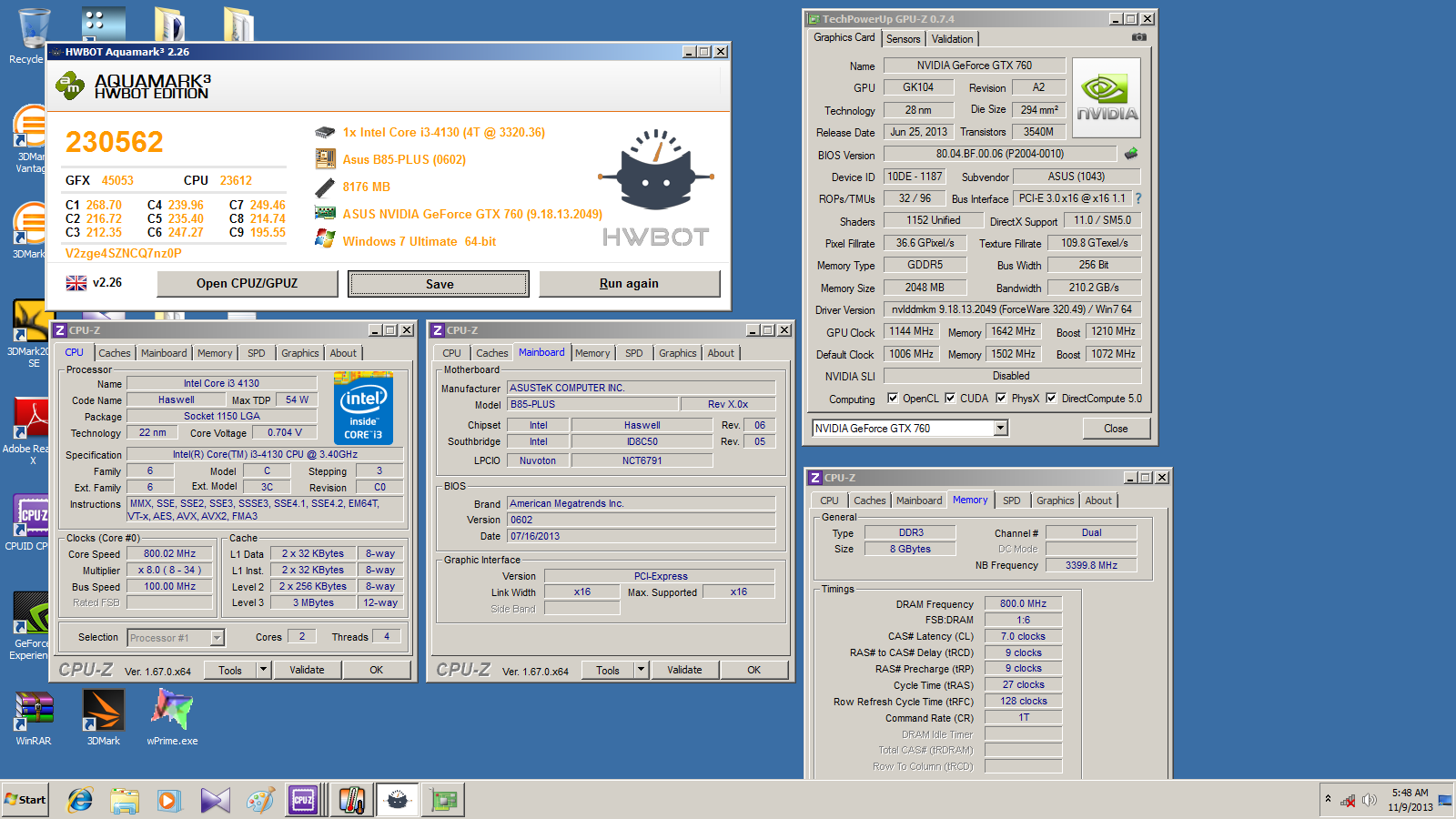Launch Internet Explorer from the taskbar
1456x819 pixels.
pyautogui.click(x=80, y=800)
